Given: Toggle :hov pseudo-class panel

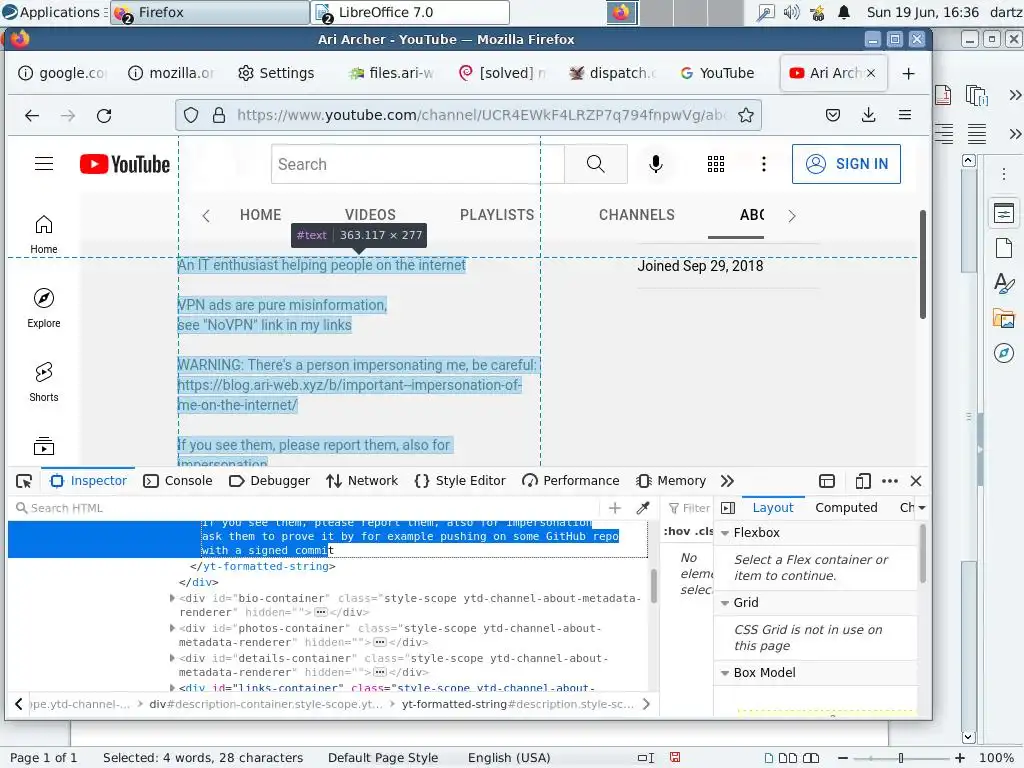Looking at the screenshot, I should point(676,532).
